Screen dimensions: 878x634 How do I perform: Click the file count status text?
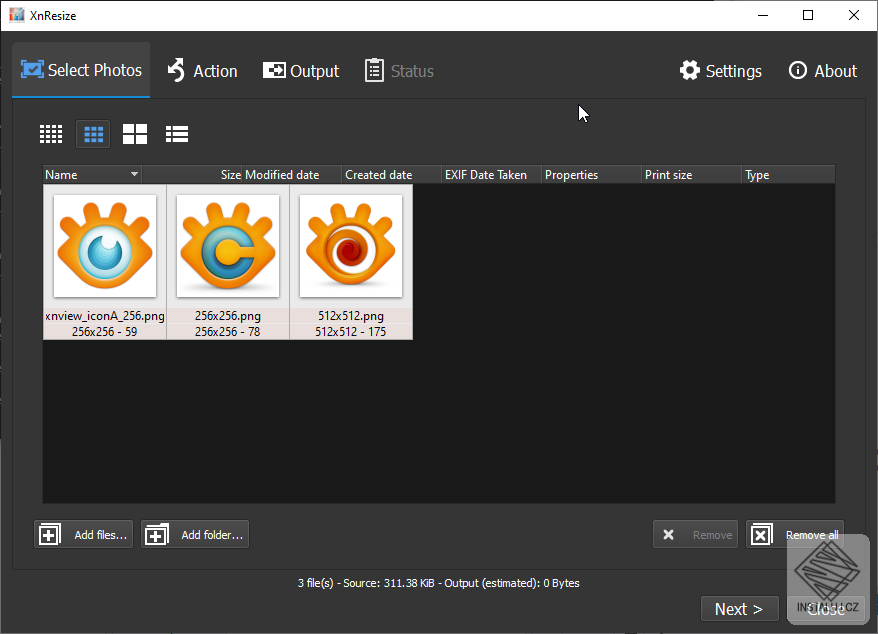point(438,583)
